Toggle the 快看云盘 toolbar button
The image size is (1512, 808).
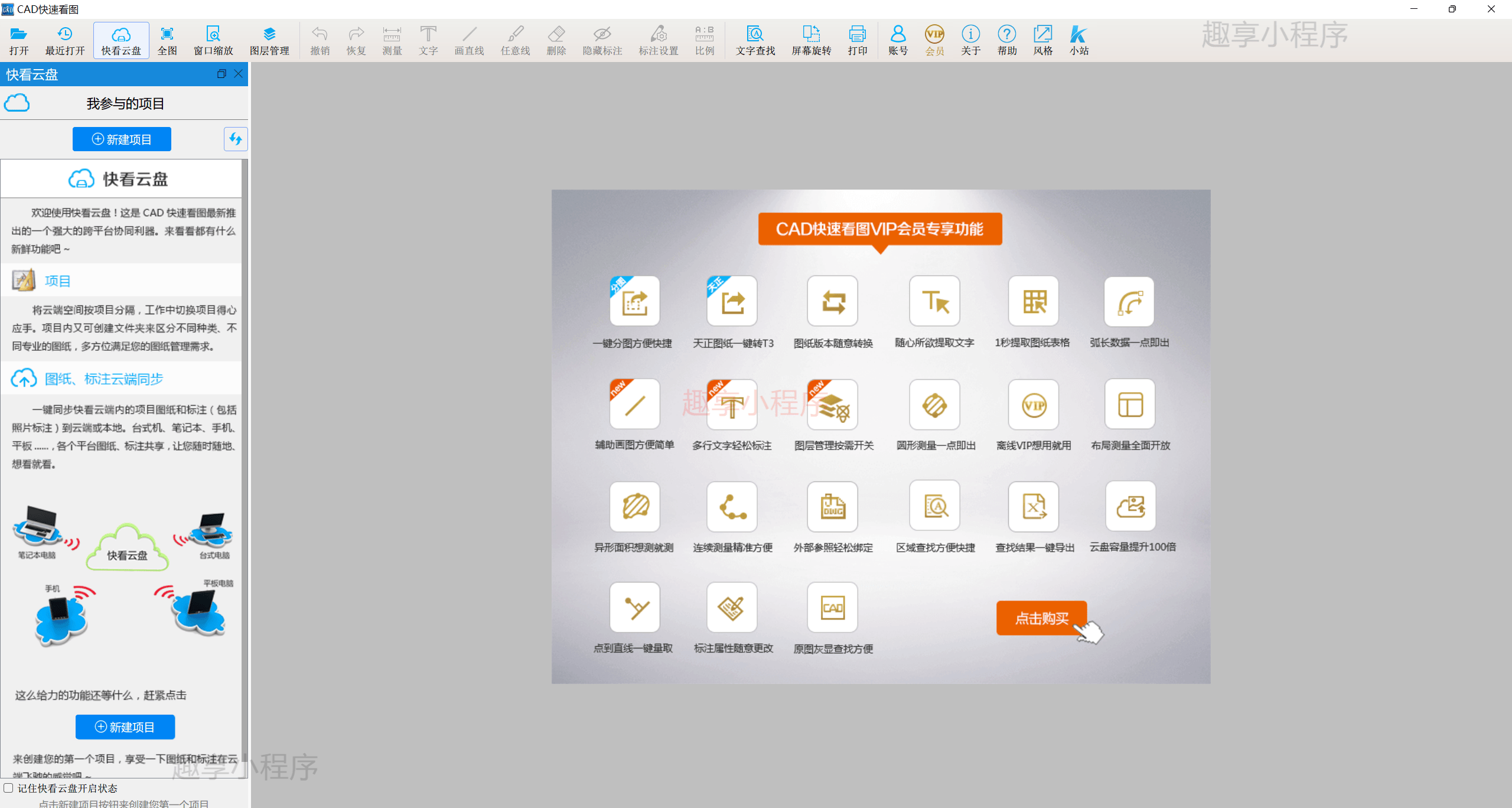(x=121, y=41)
